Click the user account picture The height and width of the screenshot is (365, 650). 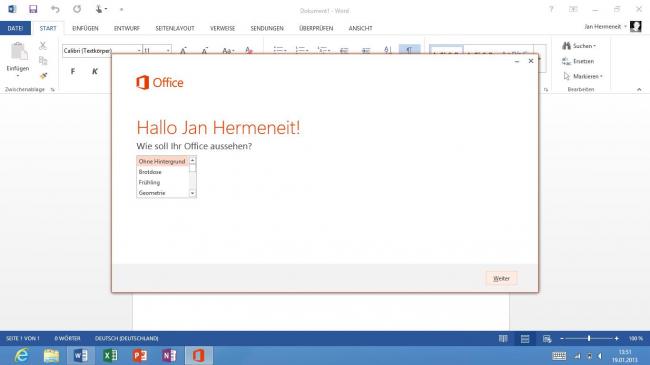pyautogui.click(x=635, y=27)
